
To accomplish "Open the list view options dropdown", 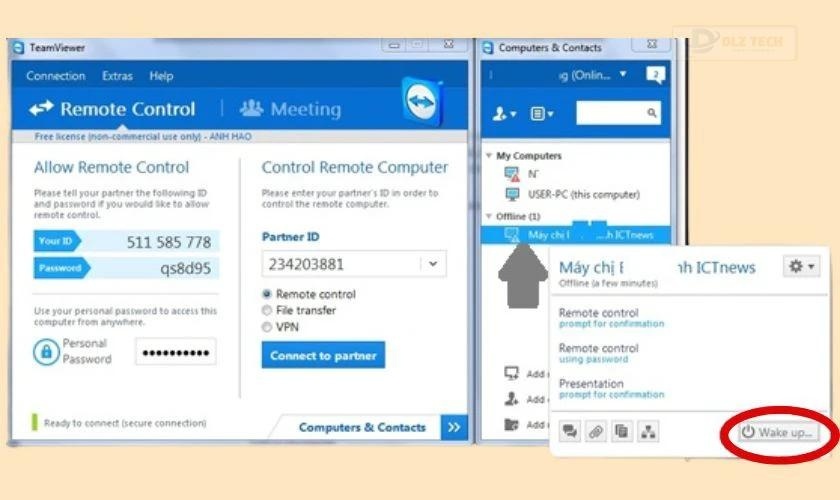I will 542,114.
